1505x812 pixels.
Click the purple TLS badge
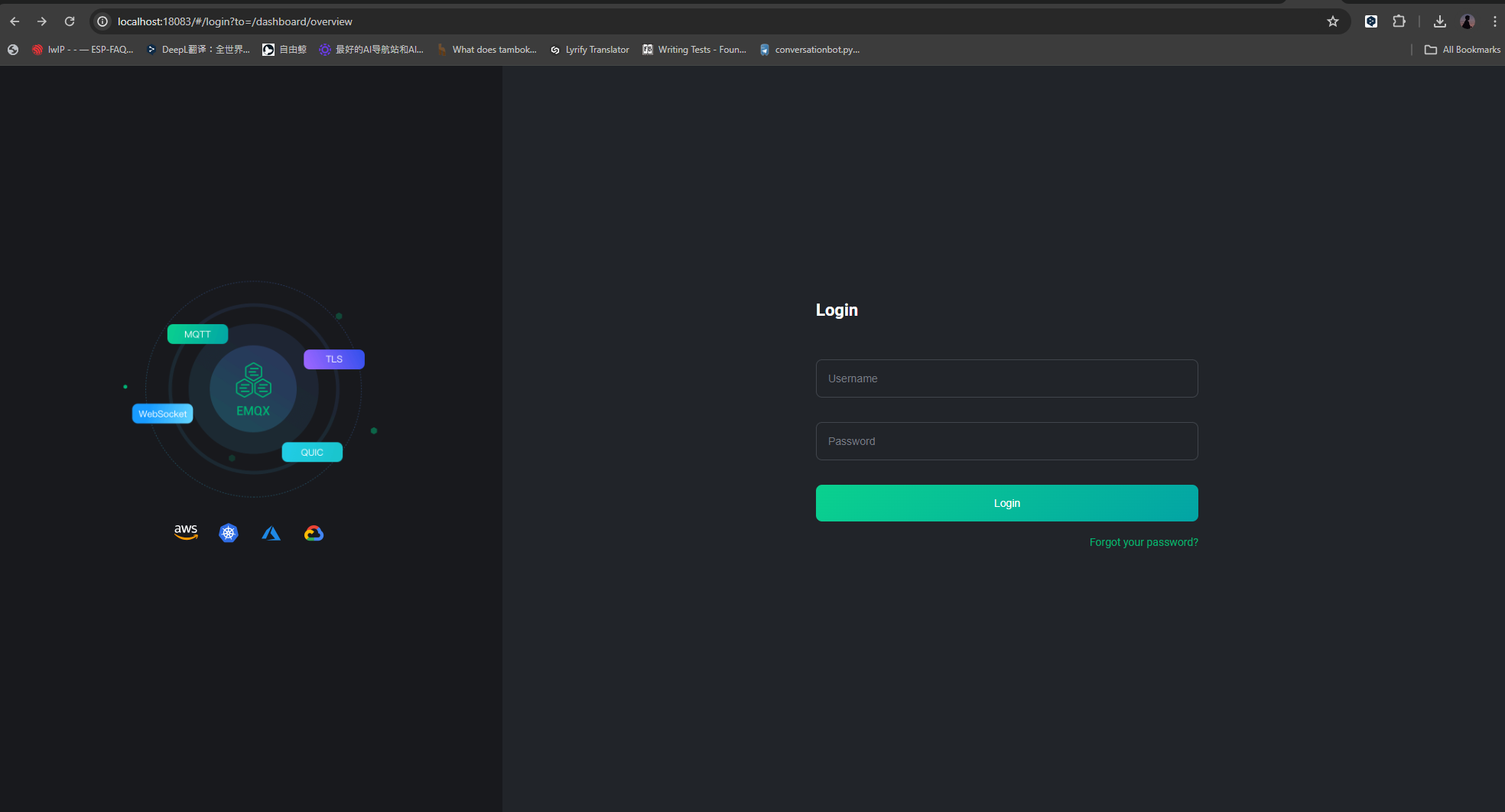(334, 359)
